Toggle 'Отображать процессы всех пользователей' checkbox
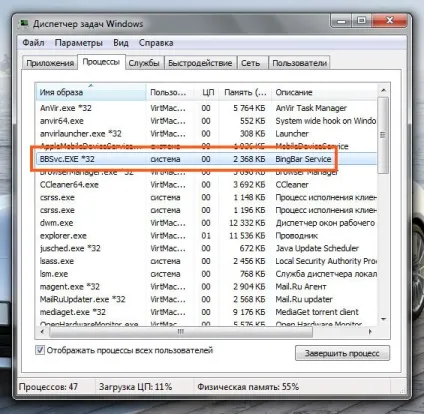The image size is (424, 414). [40, 350]
